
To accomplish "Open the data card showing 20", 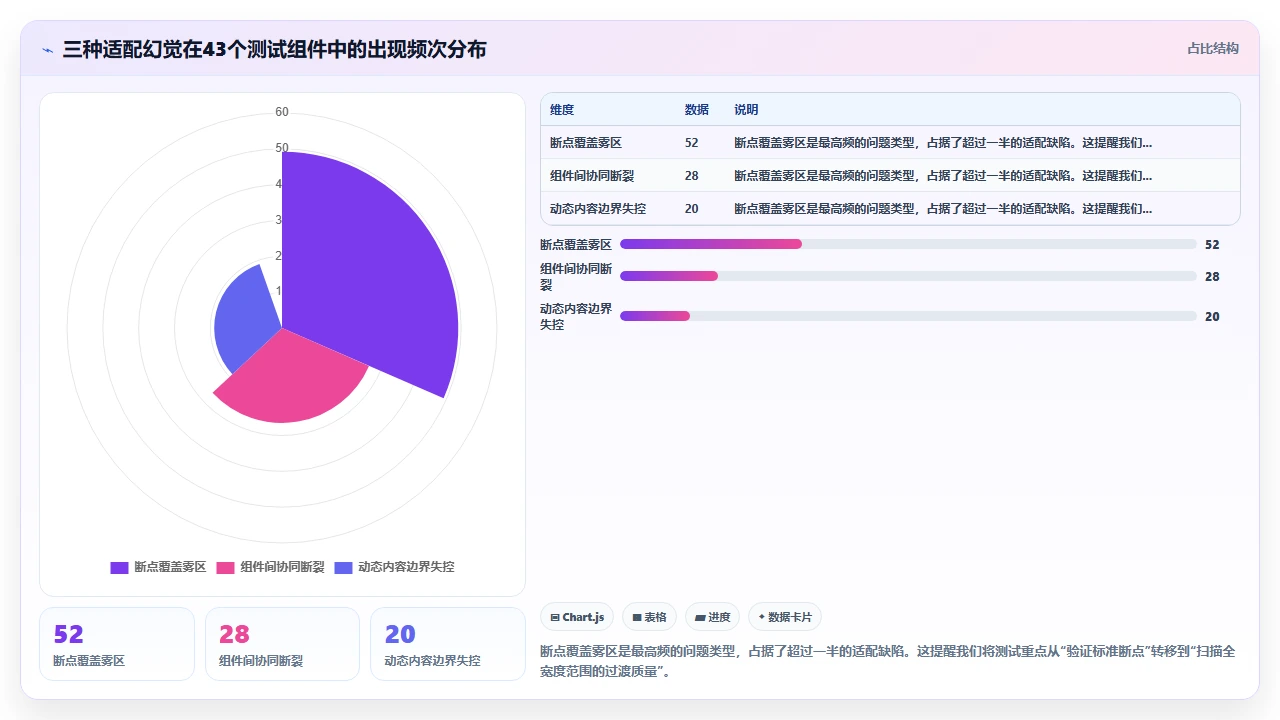I will tap(448, 644).
